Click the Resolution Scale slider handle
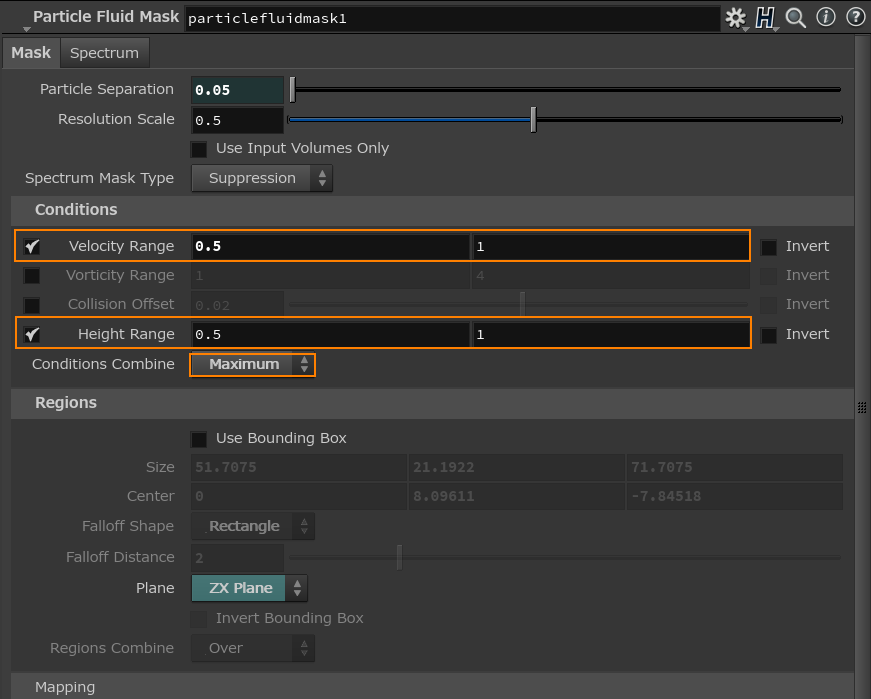 533,119
